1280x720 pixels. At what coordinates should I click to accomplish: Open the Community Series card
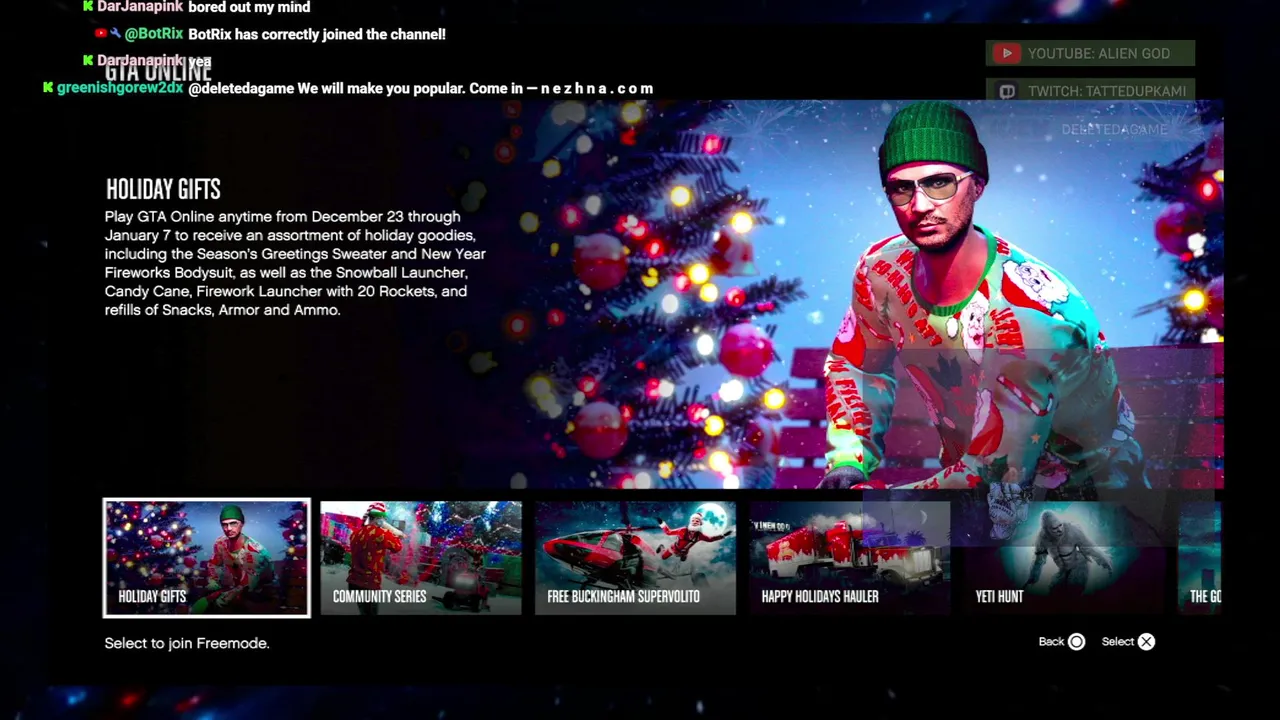(x=421, y=558)
